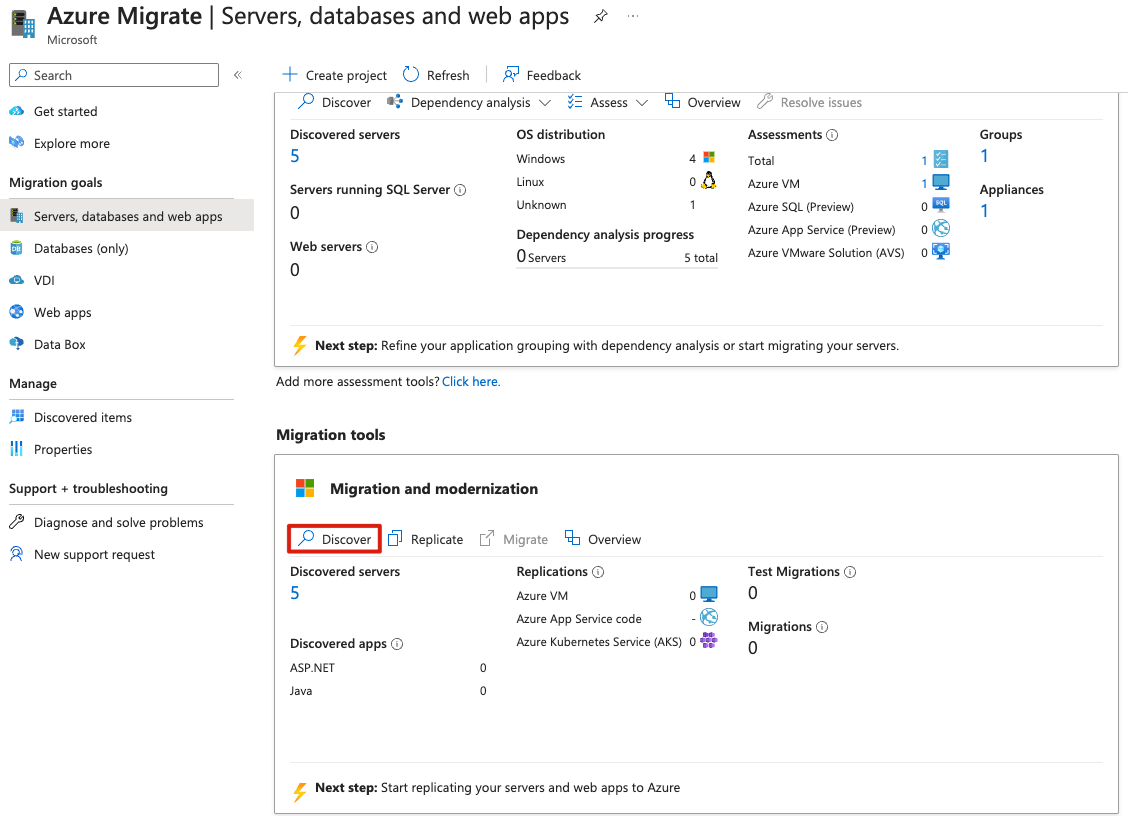Click the Click here link for assessment tools
The width and height of the screenshot is (1128, 816).
pos(470,381)
